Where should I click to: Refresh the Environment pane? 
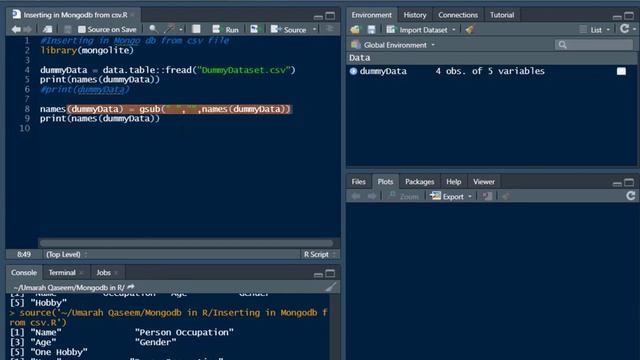click(x=624, y=29)
